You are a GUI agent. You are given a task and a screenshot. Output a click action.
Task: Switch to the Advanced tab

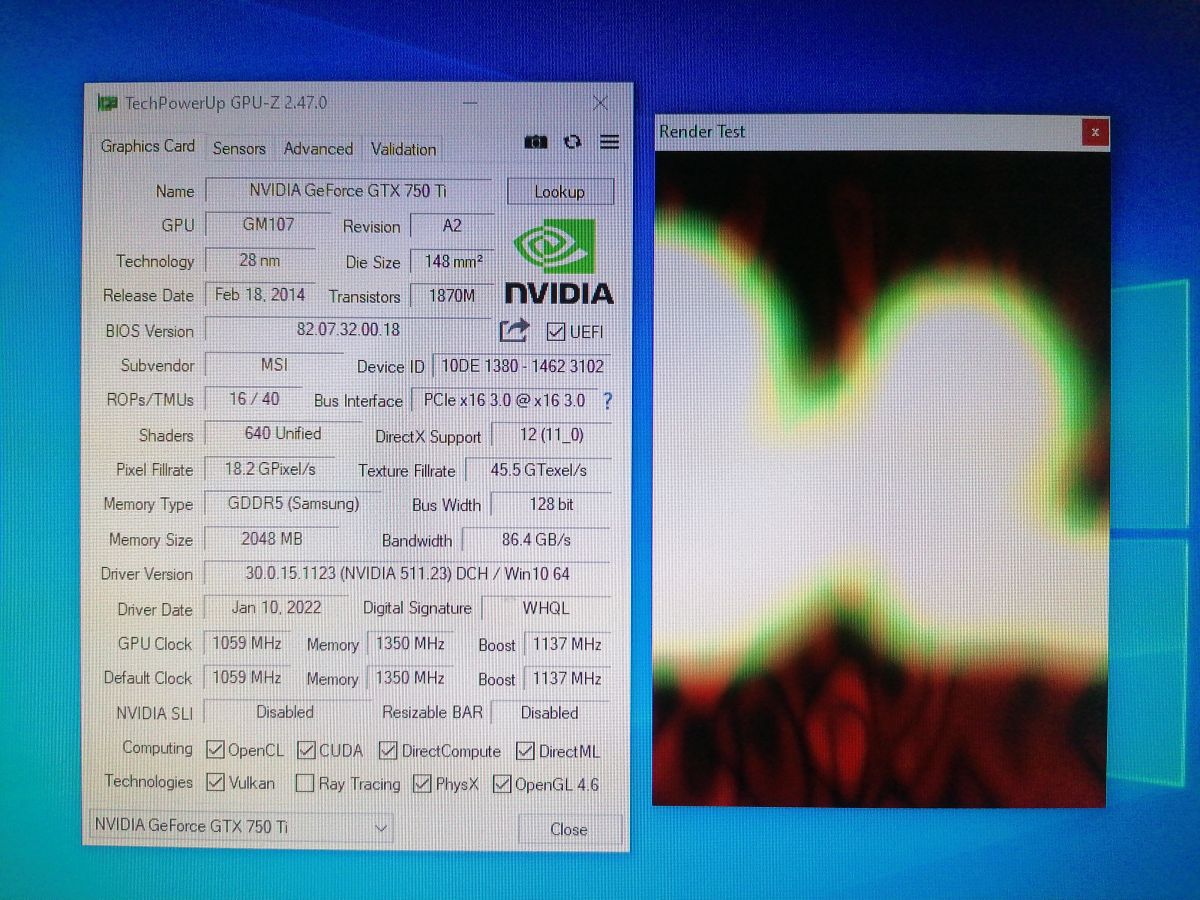(x=318, y=148)
